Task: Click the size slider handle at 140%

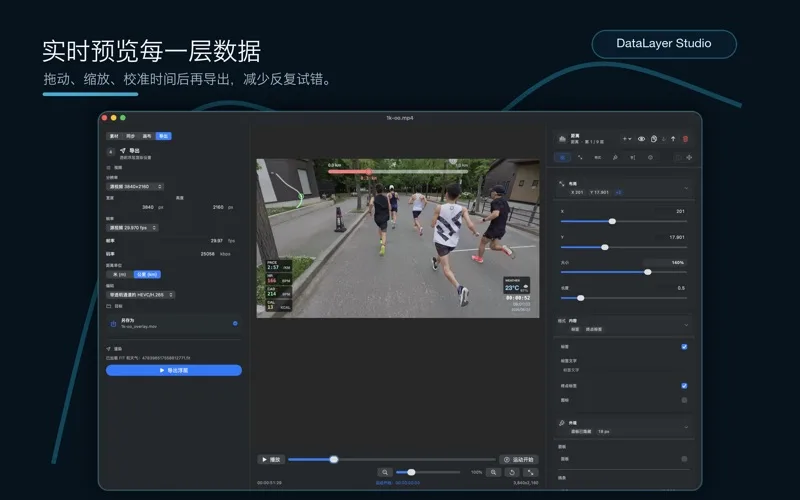Action: (647, 272)
